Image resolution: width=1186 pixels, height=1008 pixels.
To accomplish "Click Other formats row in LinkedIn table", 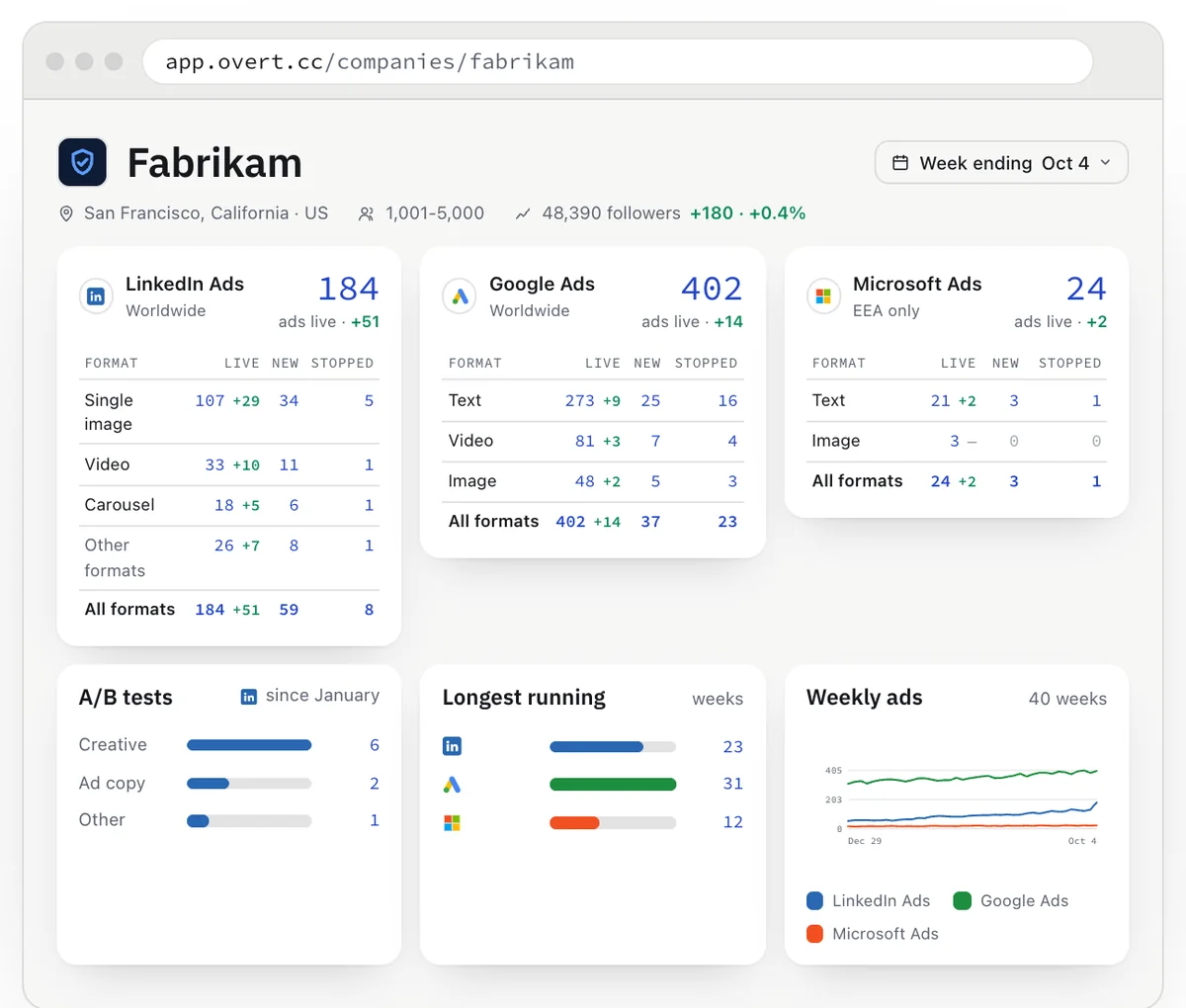I will click(x=229, y=558).
